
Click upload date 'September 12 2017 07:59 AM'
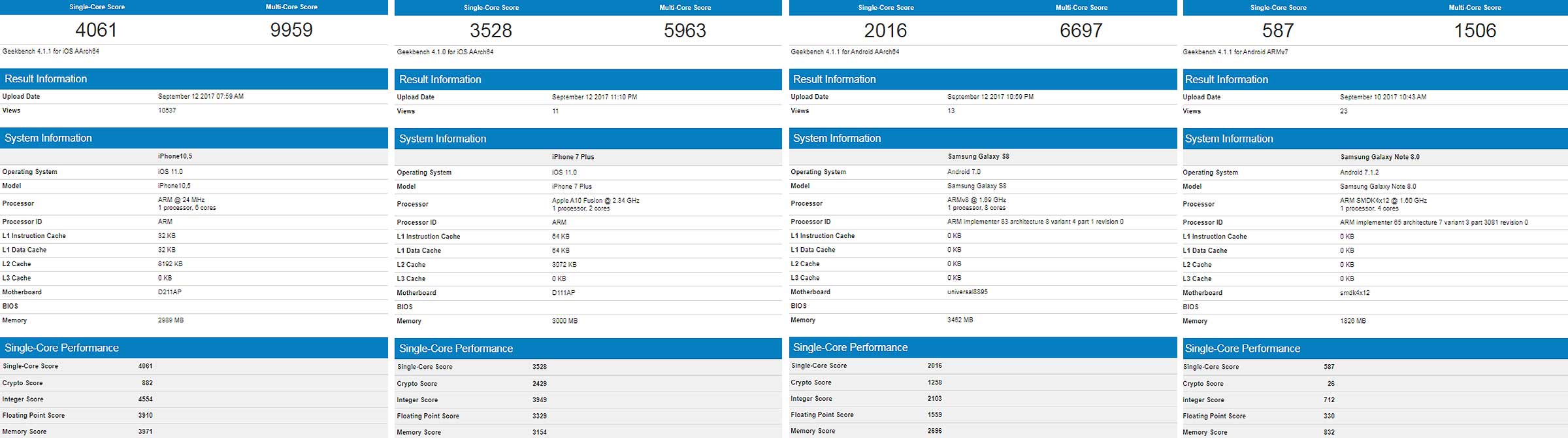point(201,96)
